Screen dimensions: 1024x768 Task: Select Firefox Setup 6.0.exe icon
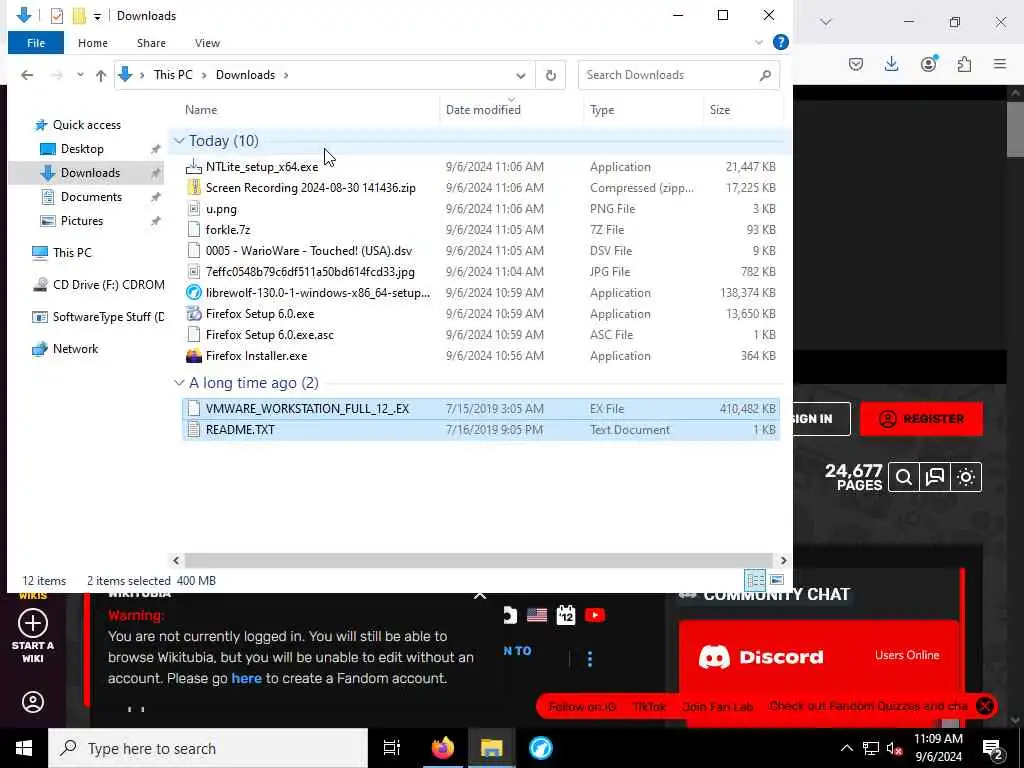[x=194, y=314]
